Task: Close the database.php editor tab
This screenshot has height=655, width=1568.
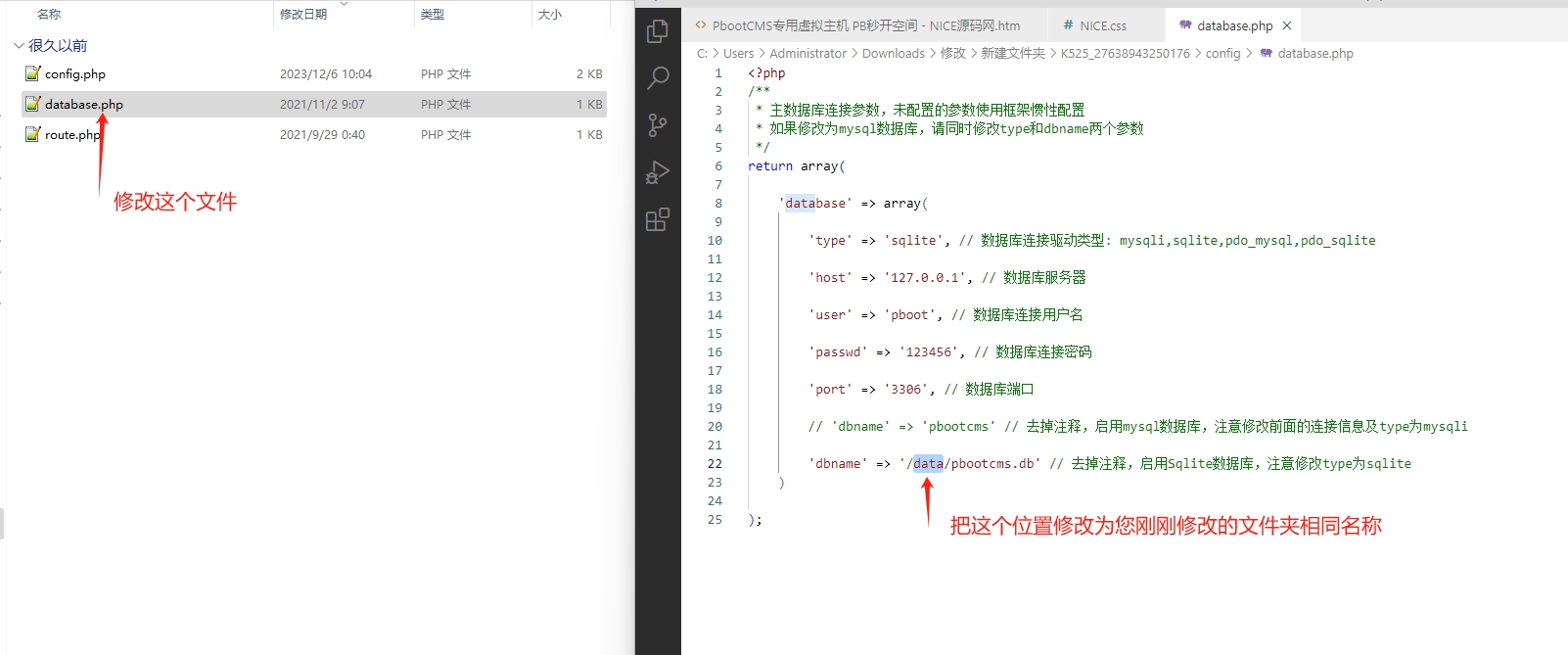Action: point(1287,25)
